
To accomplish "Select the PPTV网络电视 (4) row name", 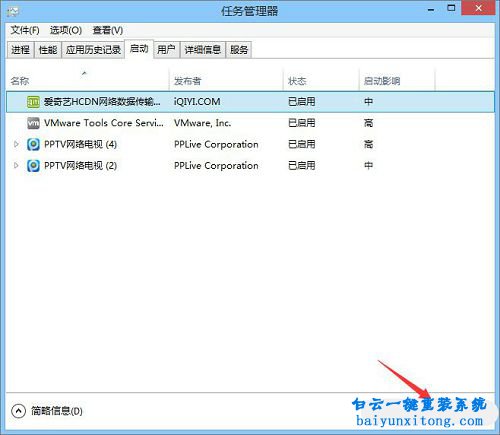I will (x=80, y=144).
